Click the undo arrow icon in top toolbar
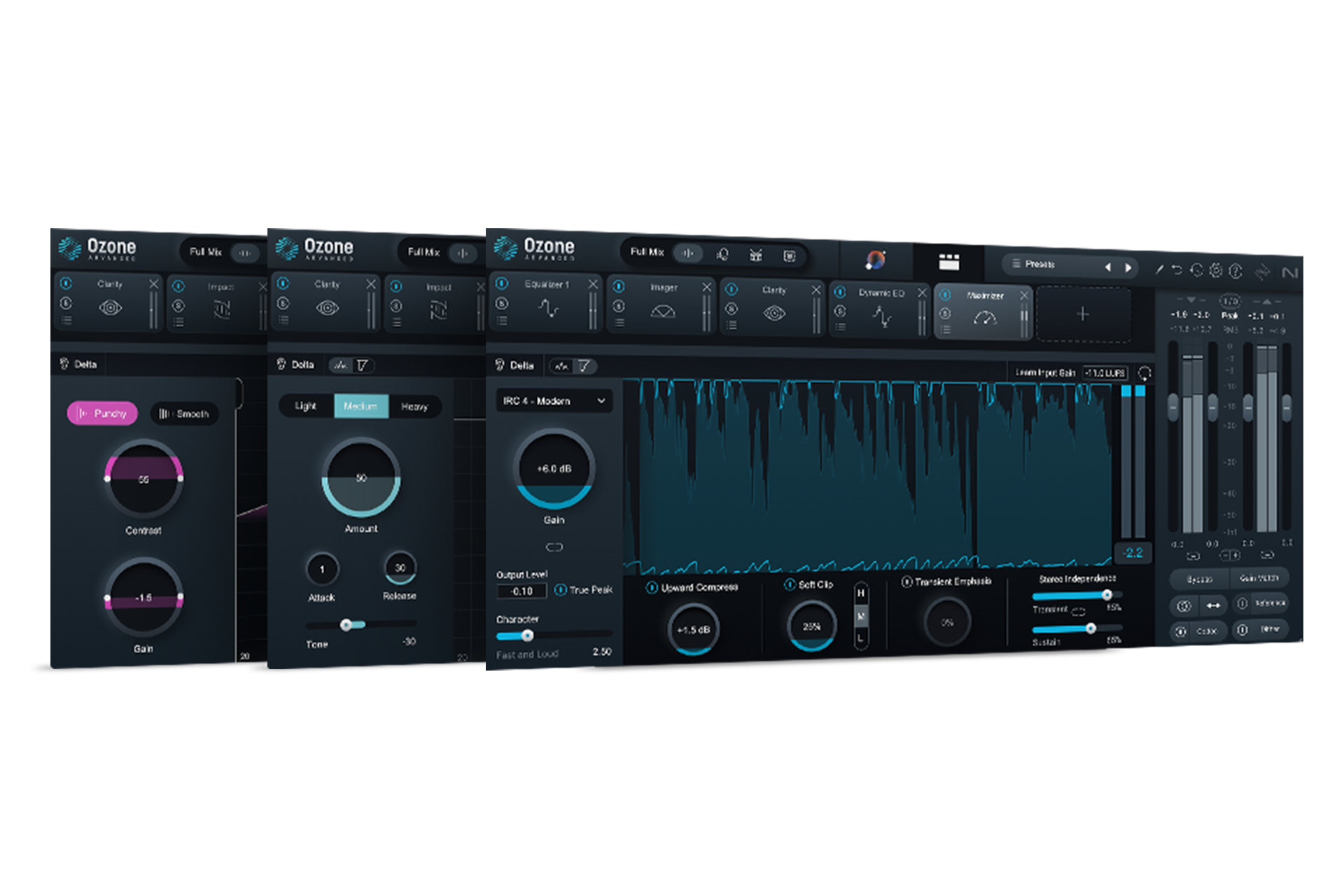The width and height of the screenshot is (1344, 896). tap(1177, 269)
